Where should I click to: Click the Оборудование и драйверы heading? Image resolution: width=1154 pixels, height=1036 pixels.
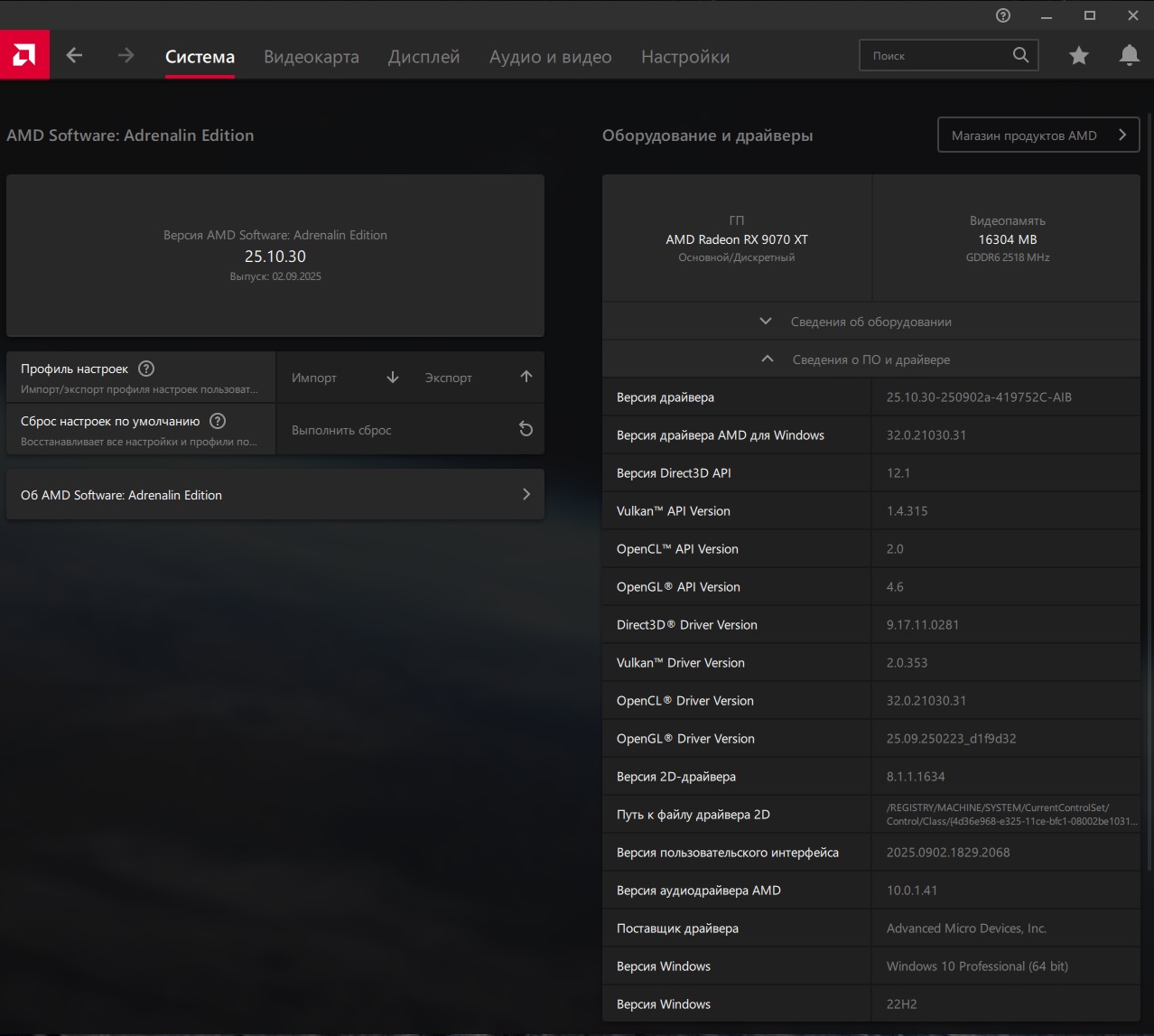pos(707,135)
